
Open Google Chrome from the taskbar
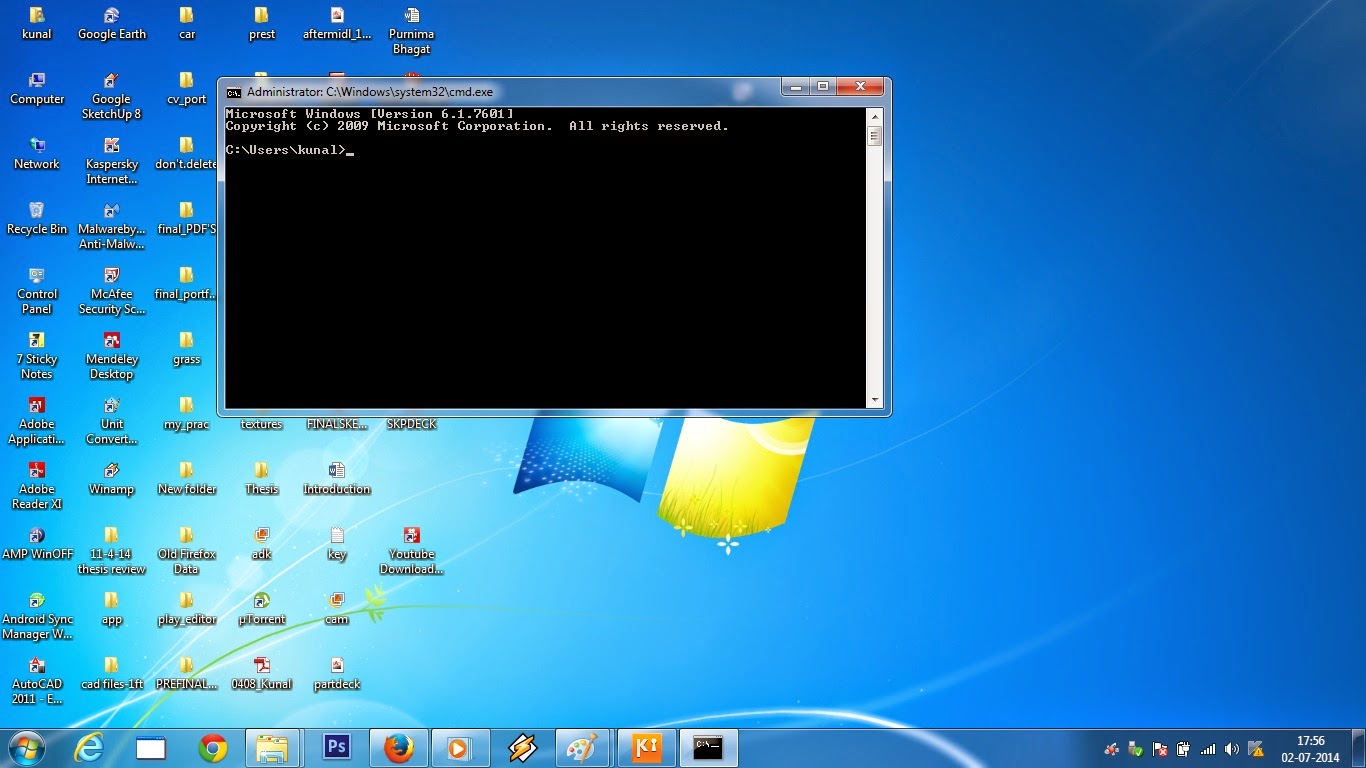pos(213,748)
